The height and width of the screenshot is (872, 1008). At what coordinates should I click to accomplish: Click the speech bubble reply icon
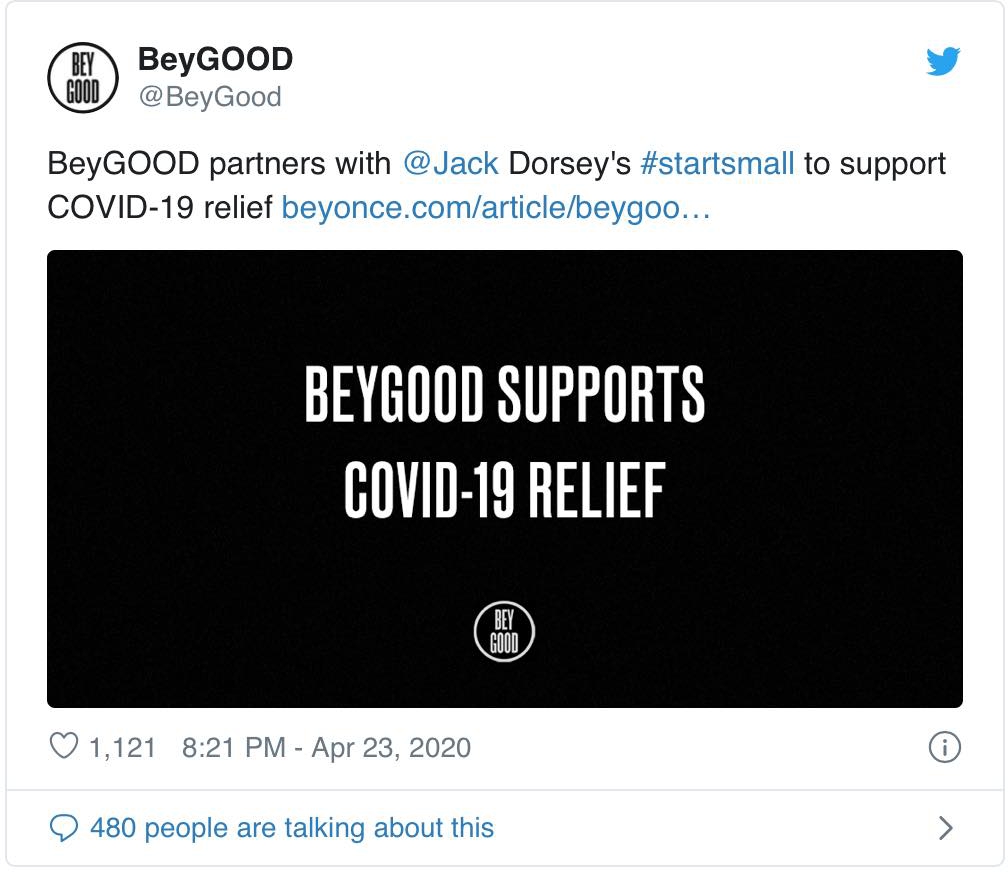[64, 828]
